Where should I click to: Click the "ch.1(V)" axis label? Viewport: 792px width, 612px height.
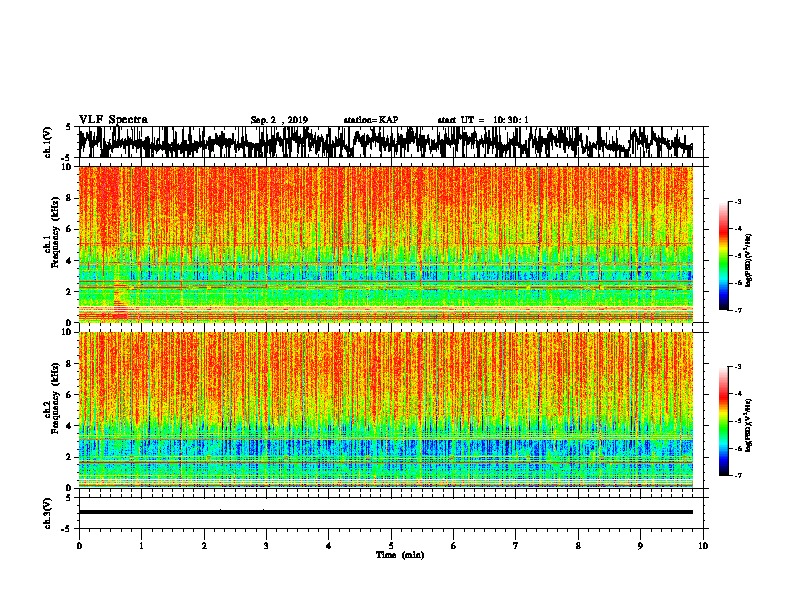(48, 142)
